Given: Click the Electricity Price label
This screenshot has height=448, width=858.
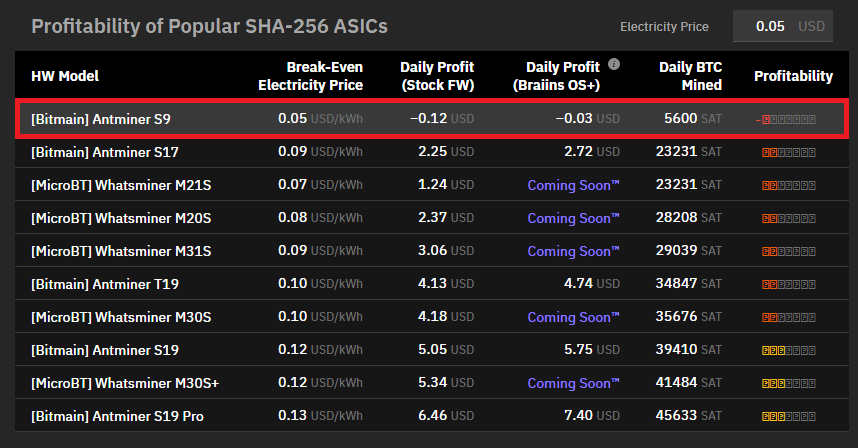Looking at the screenshot, I should pyautogui.click(x=664, y=27).
